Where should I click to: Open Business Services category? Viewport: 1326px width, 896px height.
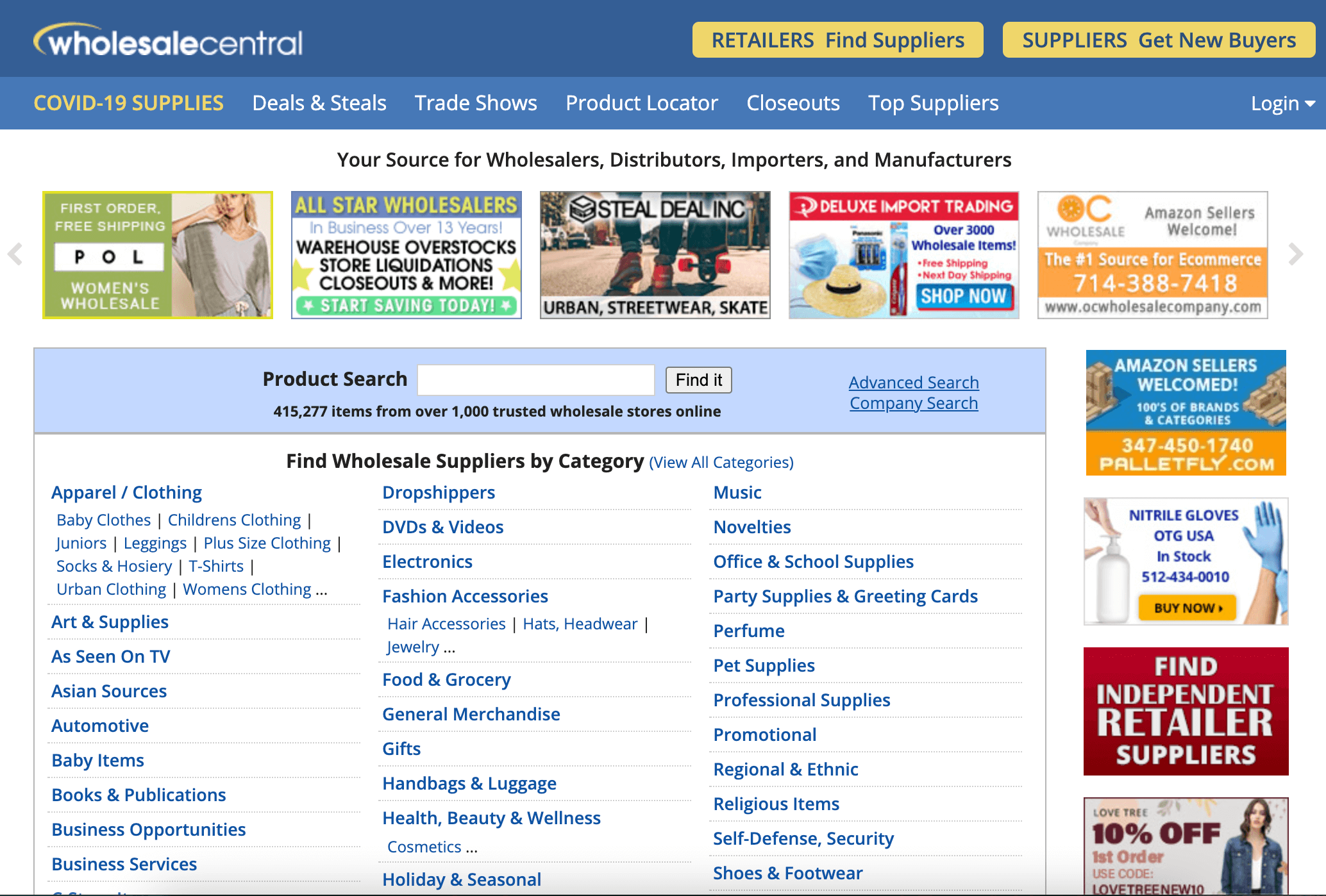pyautogui.click(x=124, y=864)
